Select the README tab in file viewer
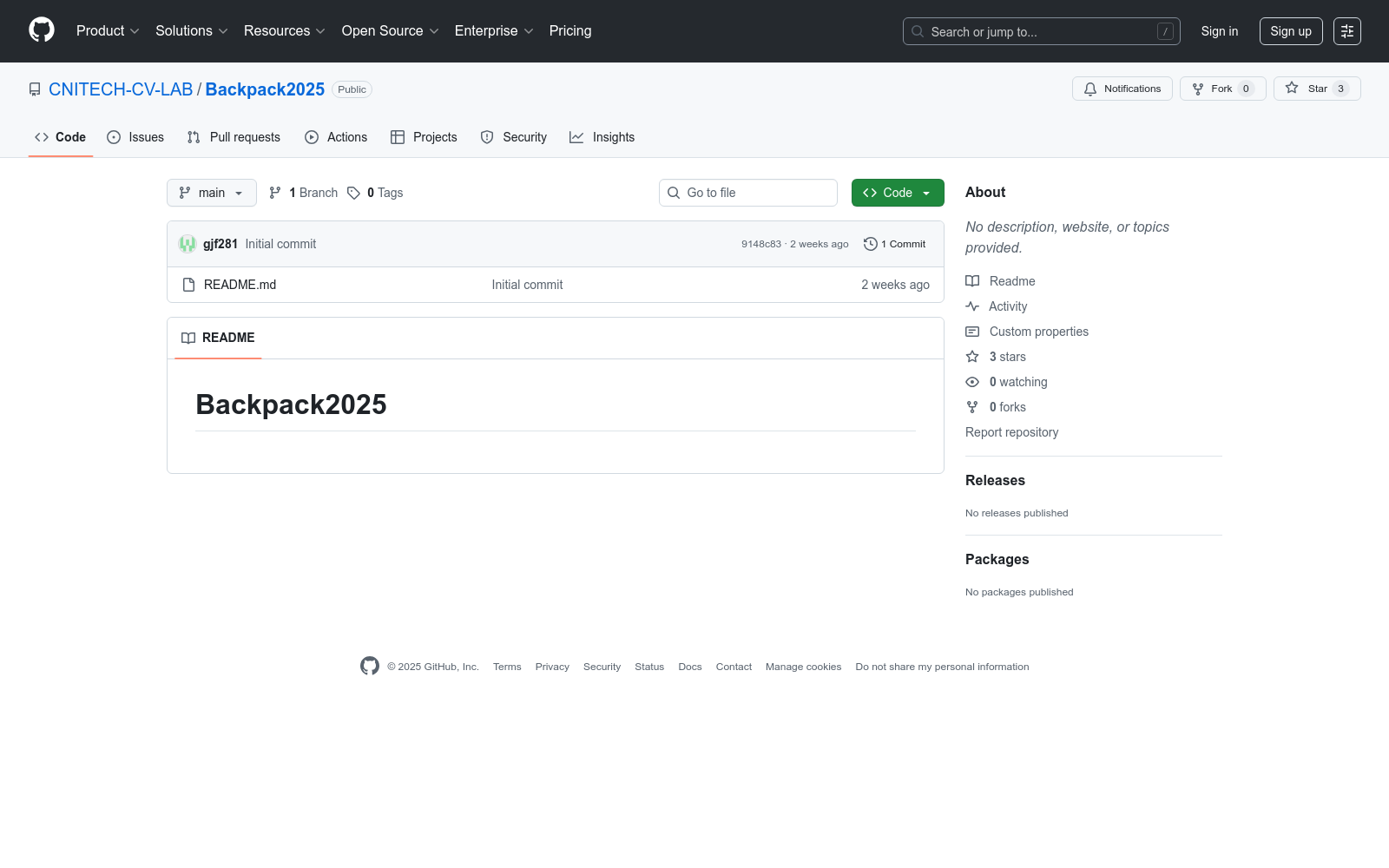 tap(218, 338)
